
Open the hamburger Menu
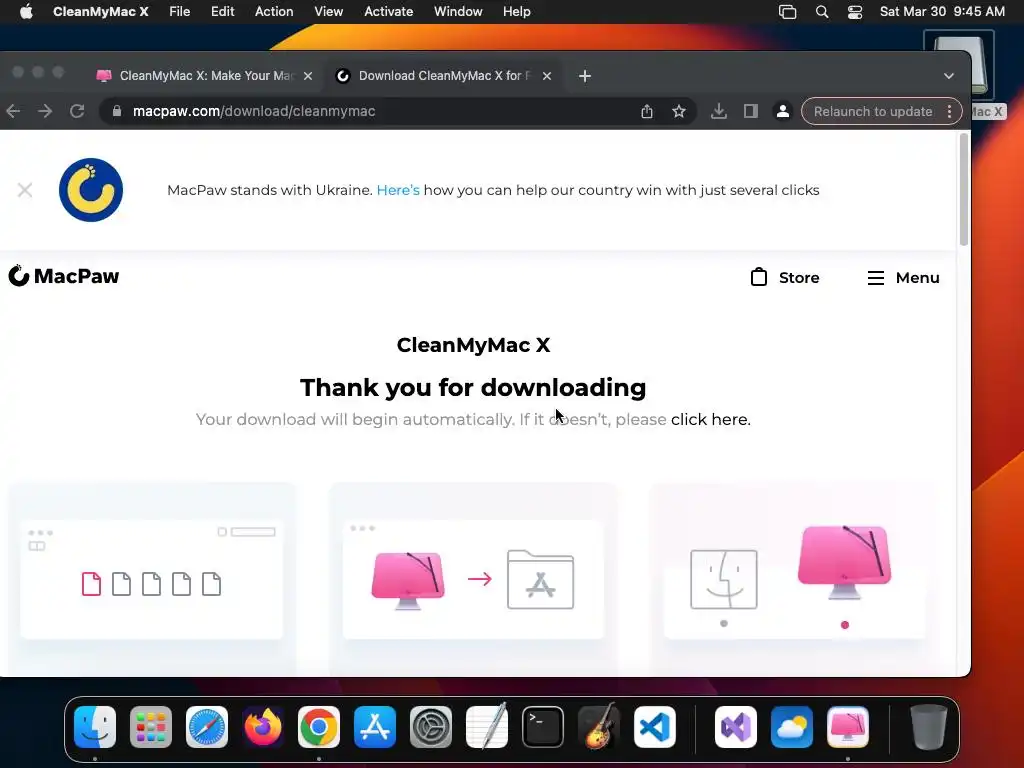coord(904,278)
